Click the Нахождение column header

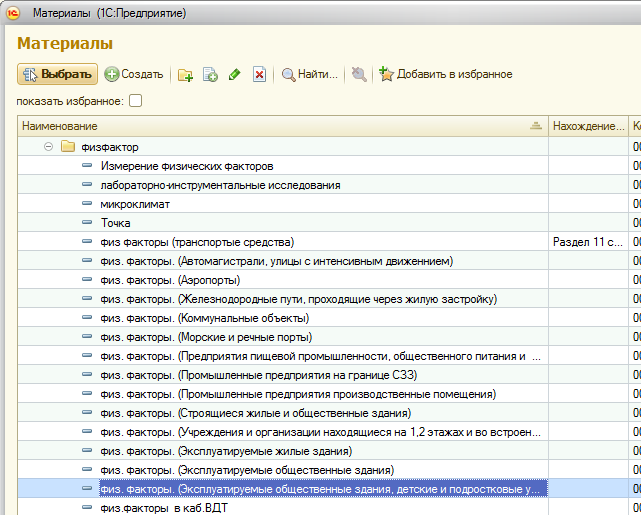587,125
